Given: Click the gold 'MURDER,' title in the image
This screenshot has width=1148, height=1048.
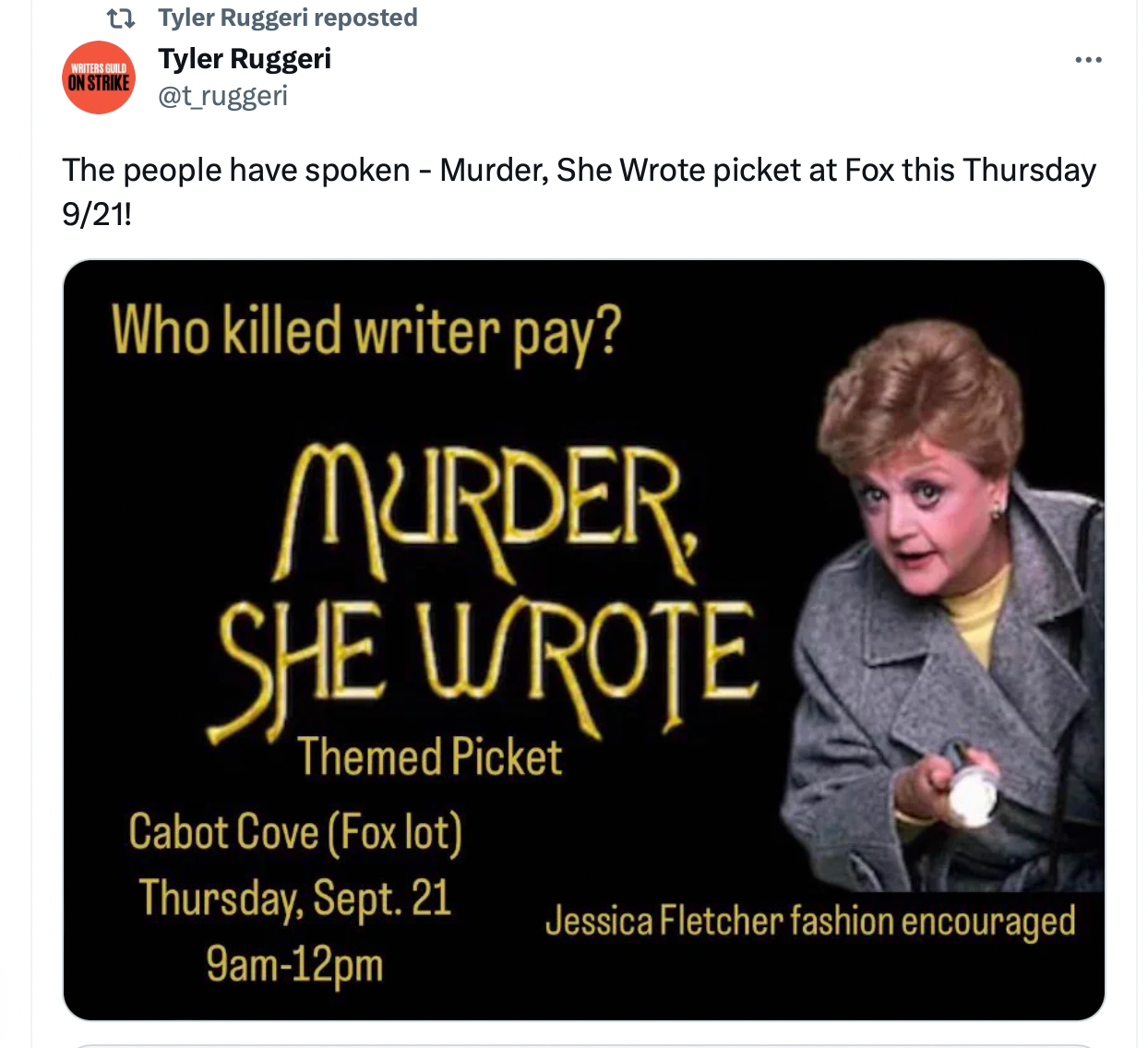Looking at the screenshot, I should (x=486, y=513).
